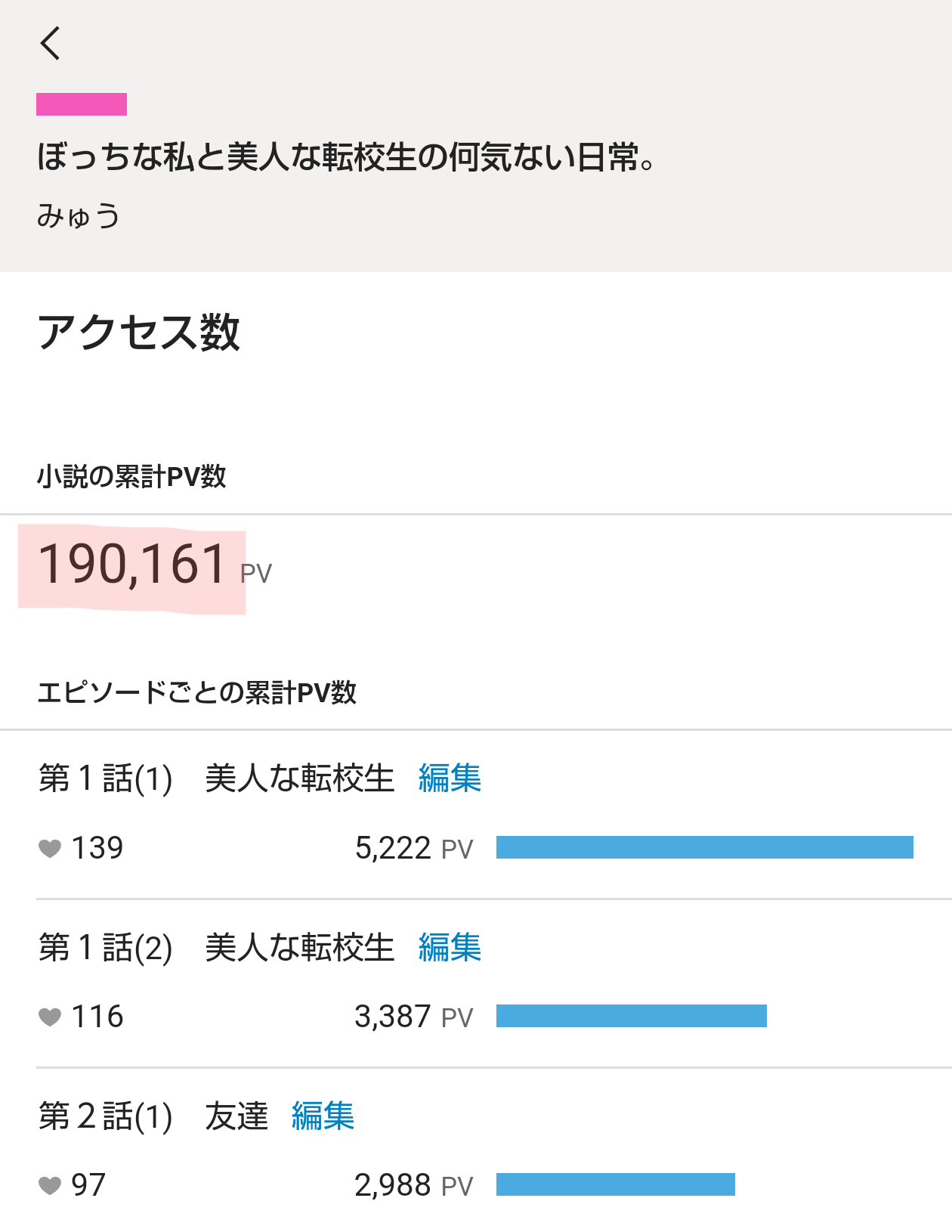Screen dimensions: 952x1232
Task: Click the pink label above the title
Action: [82, 104]
